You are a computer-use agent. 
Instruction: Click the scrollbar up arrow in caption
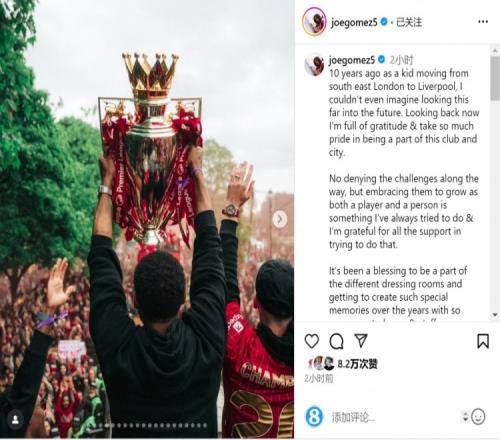tap(495, 51)
